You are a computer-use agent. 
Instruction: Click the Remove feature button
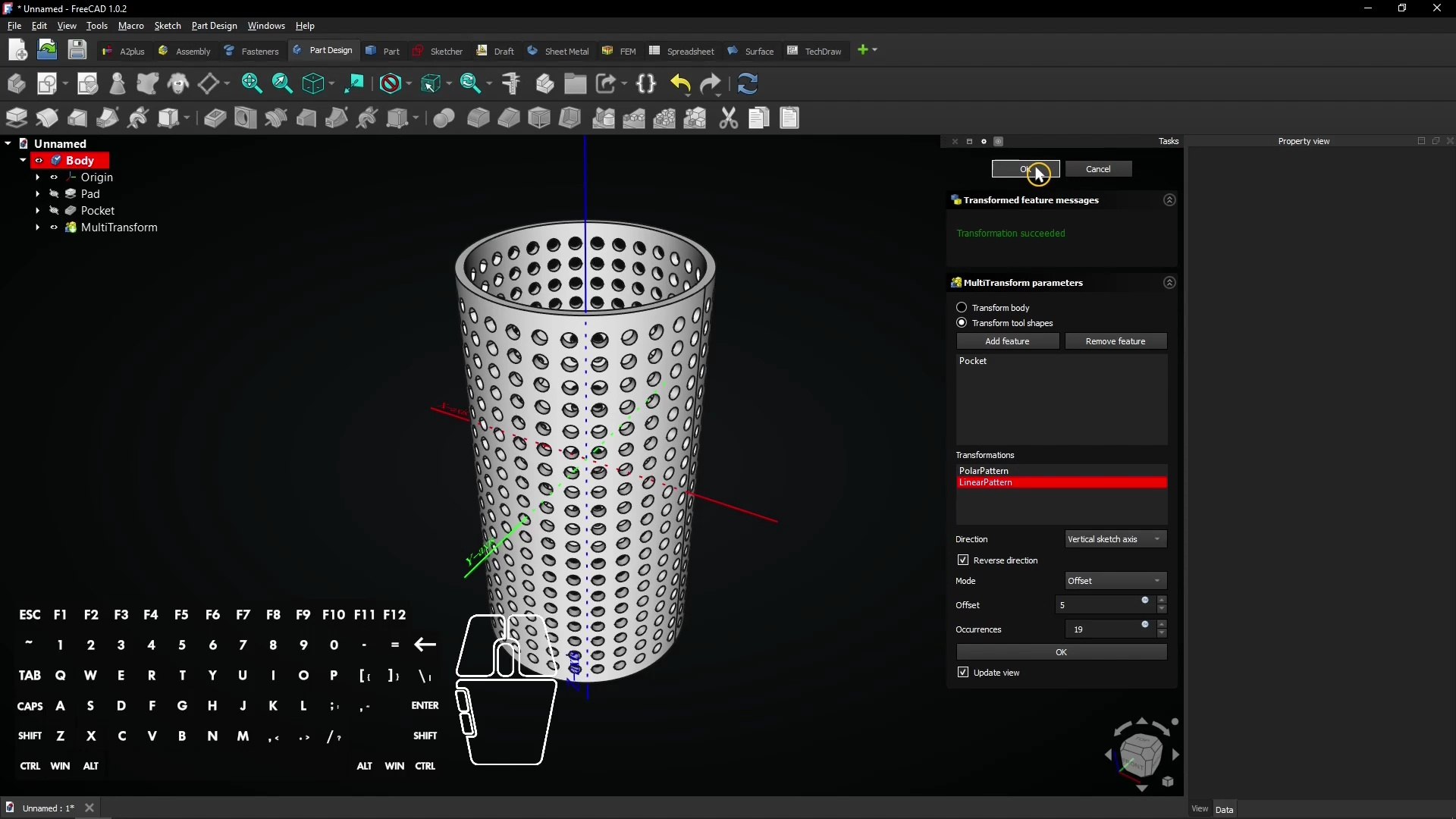coord(1115,341)
